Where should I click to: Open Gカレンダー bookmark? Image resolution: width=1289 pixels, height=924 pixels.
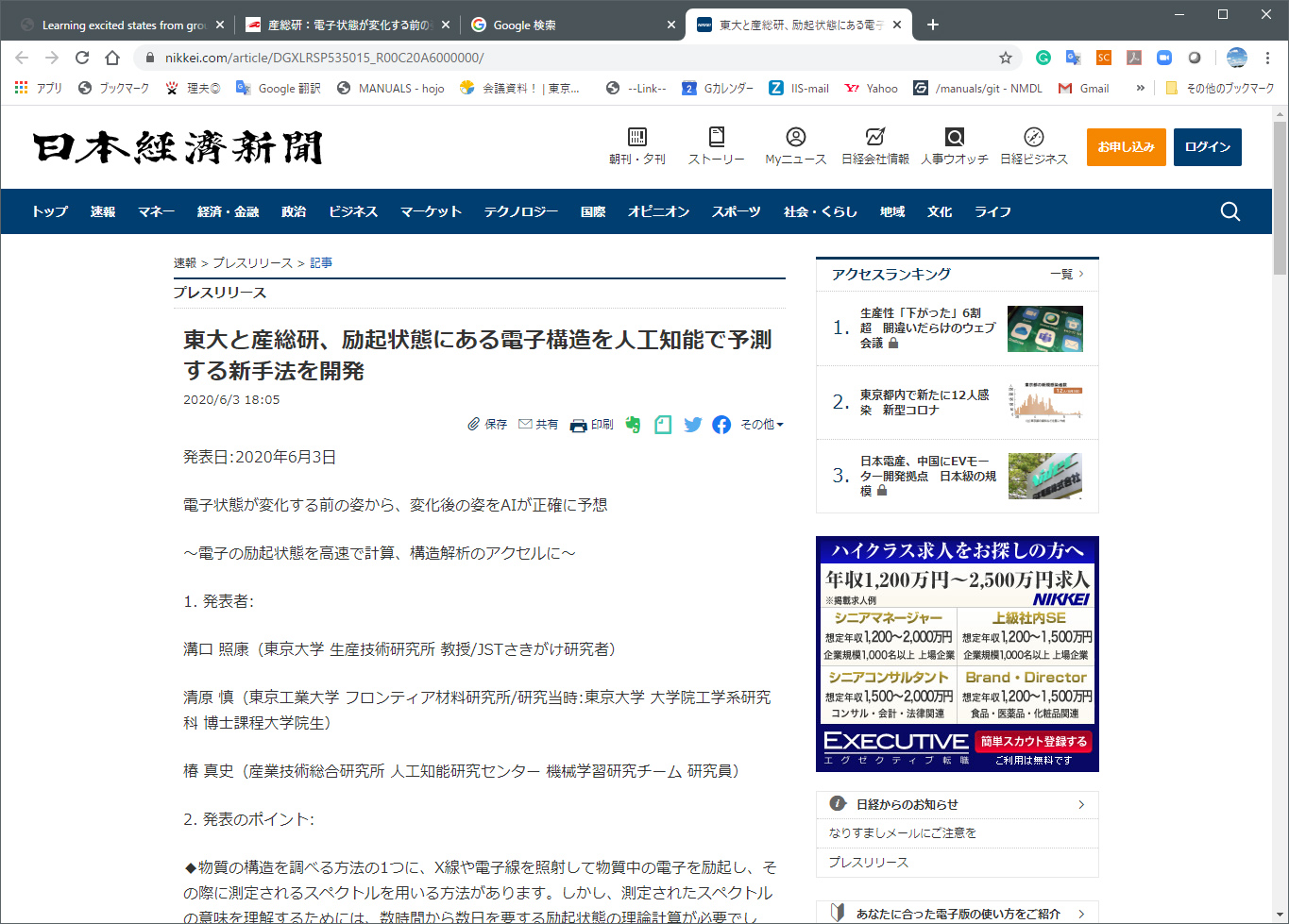pyautogui.click(x=718, y=88)
